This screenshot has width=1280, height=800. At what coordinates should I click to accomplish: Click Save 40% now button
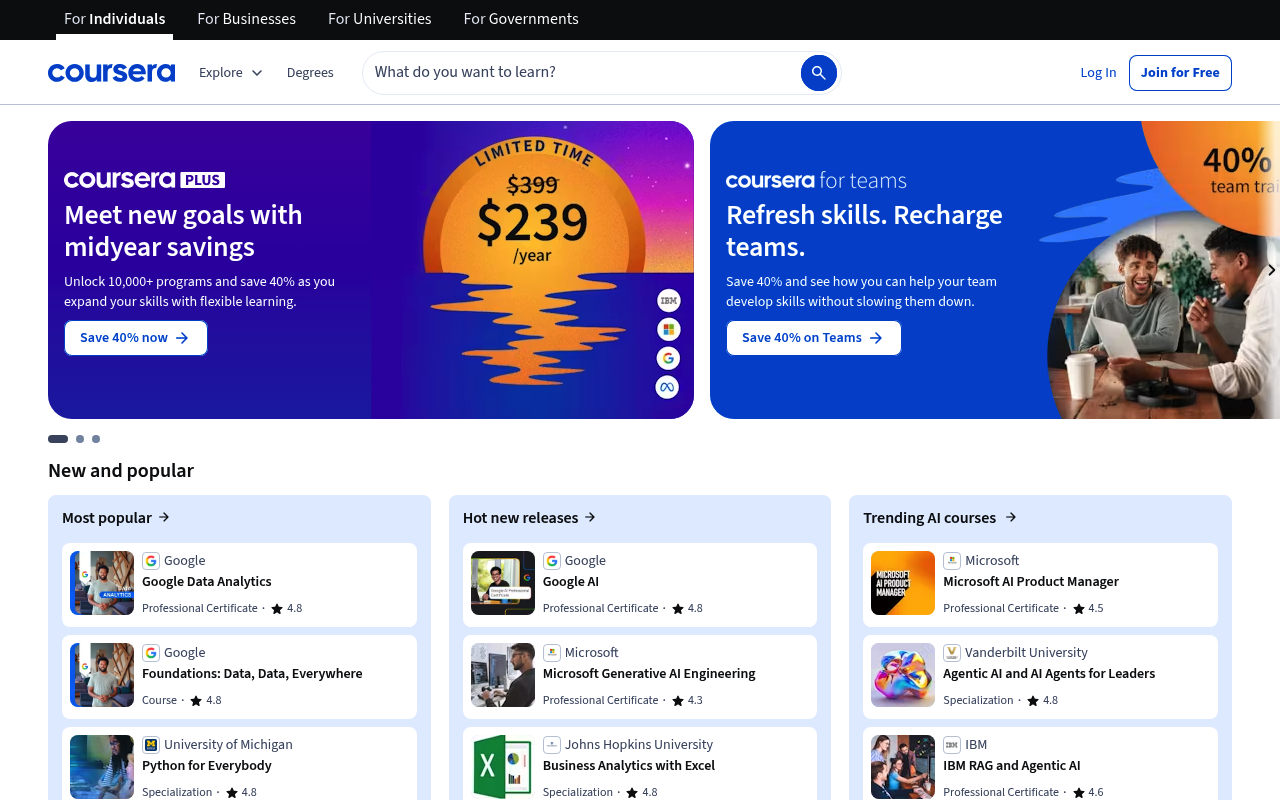[136, 338]
